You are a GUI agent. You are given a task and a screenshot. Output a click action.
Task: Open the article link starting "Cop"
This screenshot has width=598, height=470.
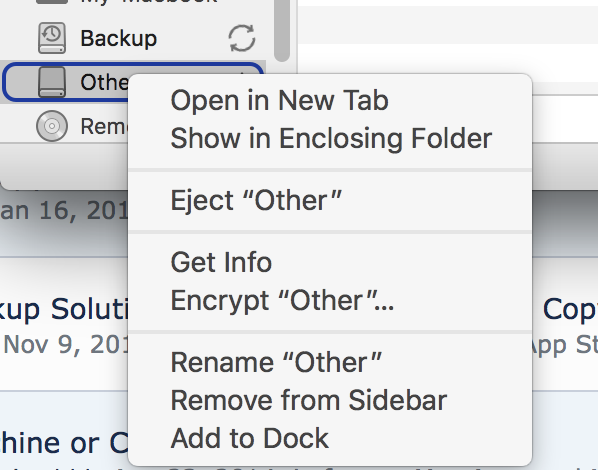click(x=570, y=309)
